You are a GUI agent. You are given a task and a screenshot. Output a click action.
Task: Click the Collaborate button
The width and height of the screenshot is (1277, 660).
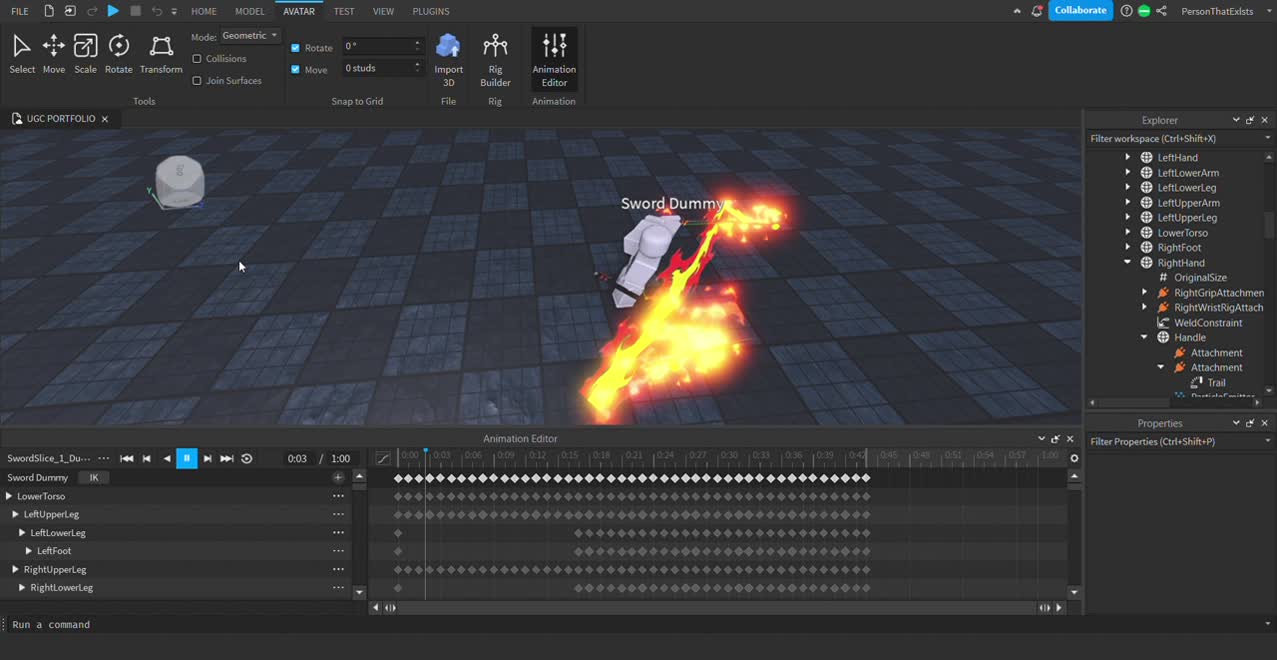point(1080,10)
